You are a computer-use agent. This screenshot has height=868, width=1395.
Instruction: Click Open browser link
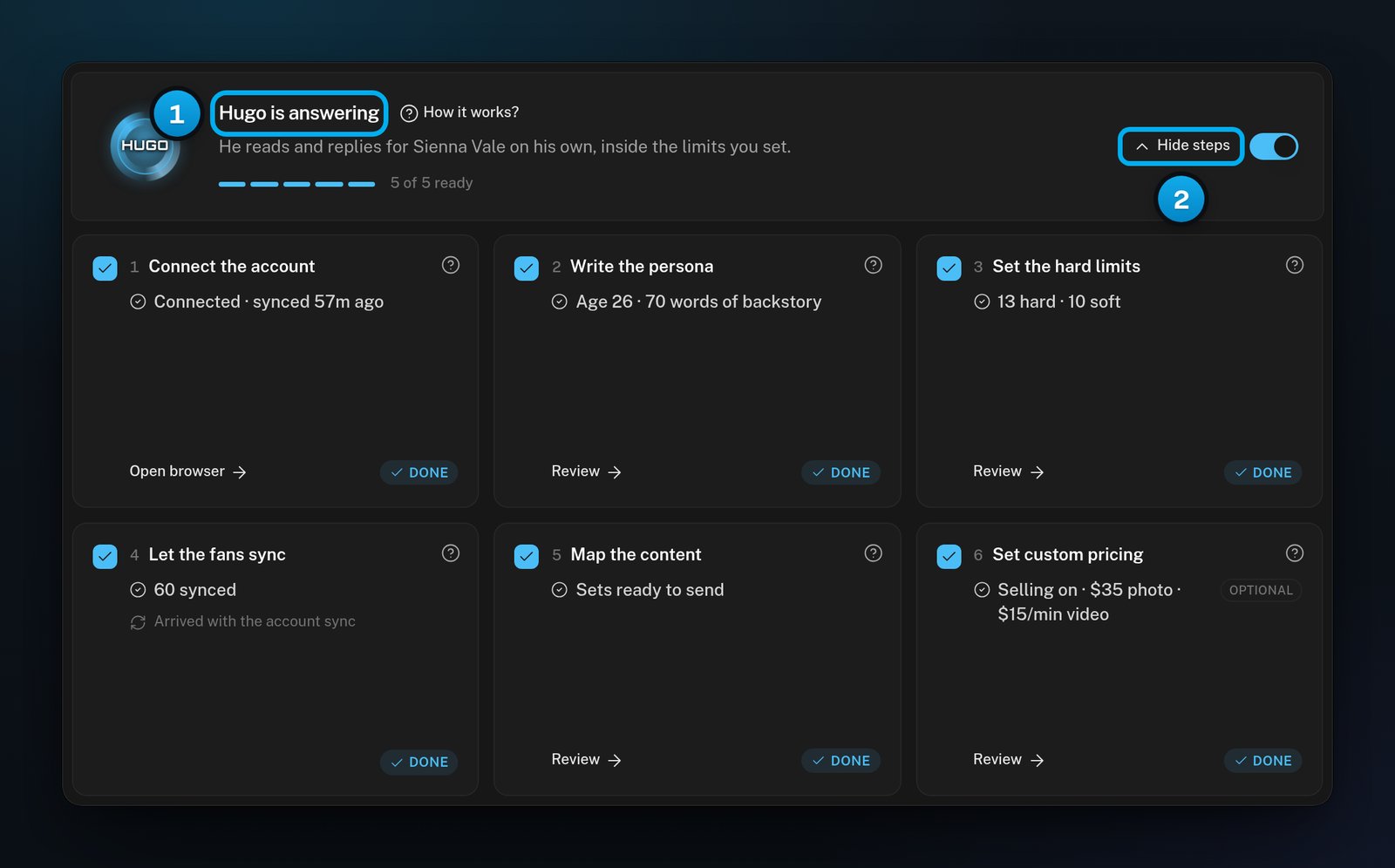pyautogui.click(x=187, y=471)
